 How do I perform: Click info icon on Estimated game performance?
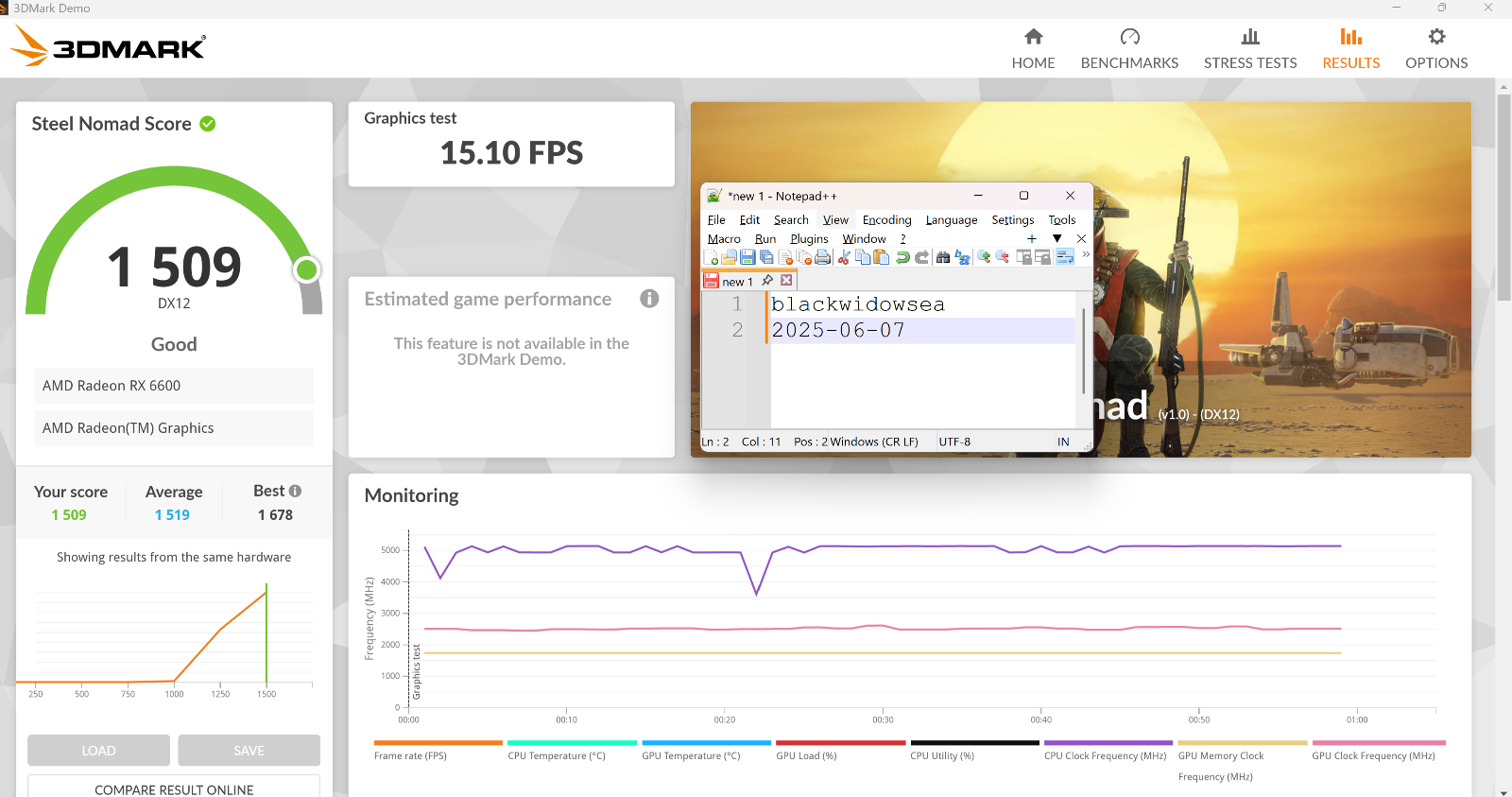click(649, 299)
